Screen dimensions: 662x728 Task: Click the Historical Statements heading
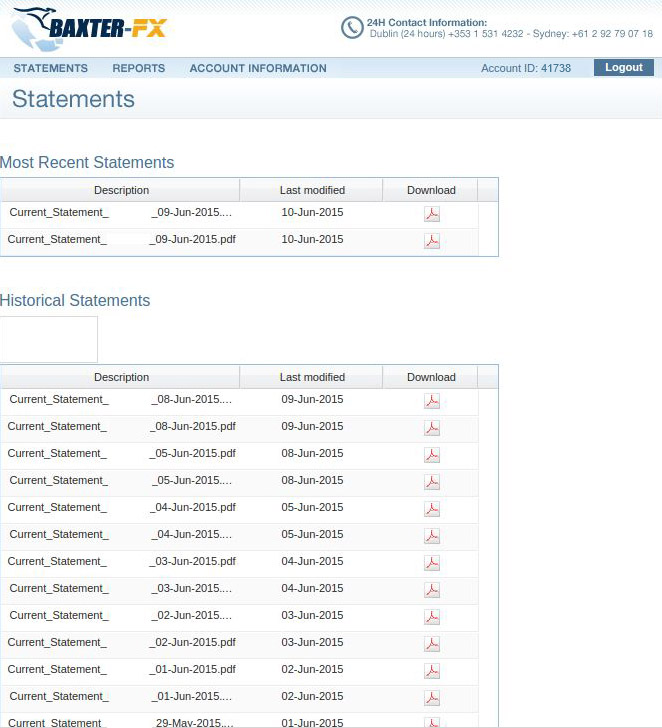point(75,300)
